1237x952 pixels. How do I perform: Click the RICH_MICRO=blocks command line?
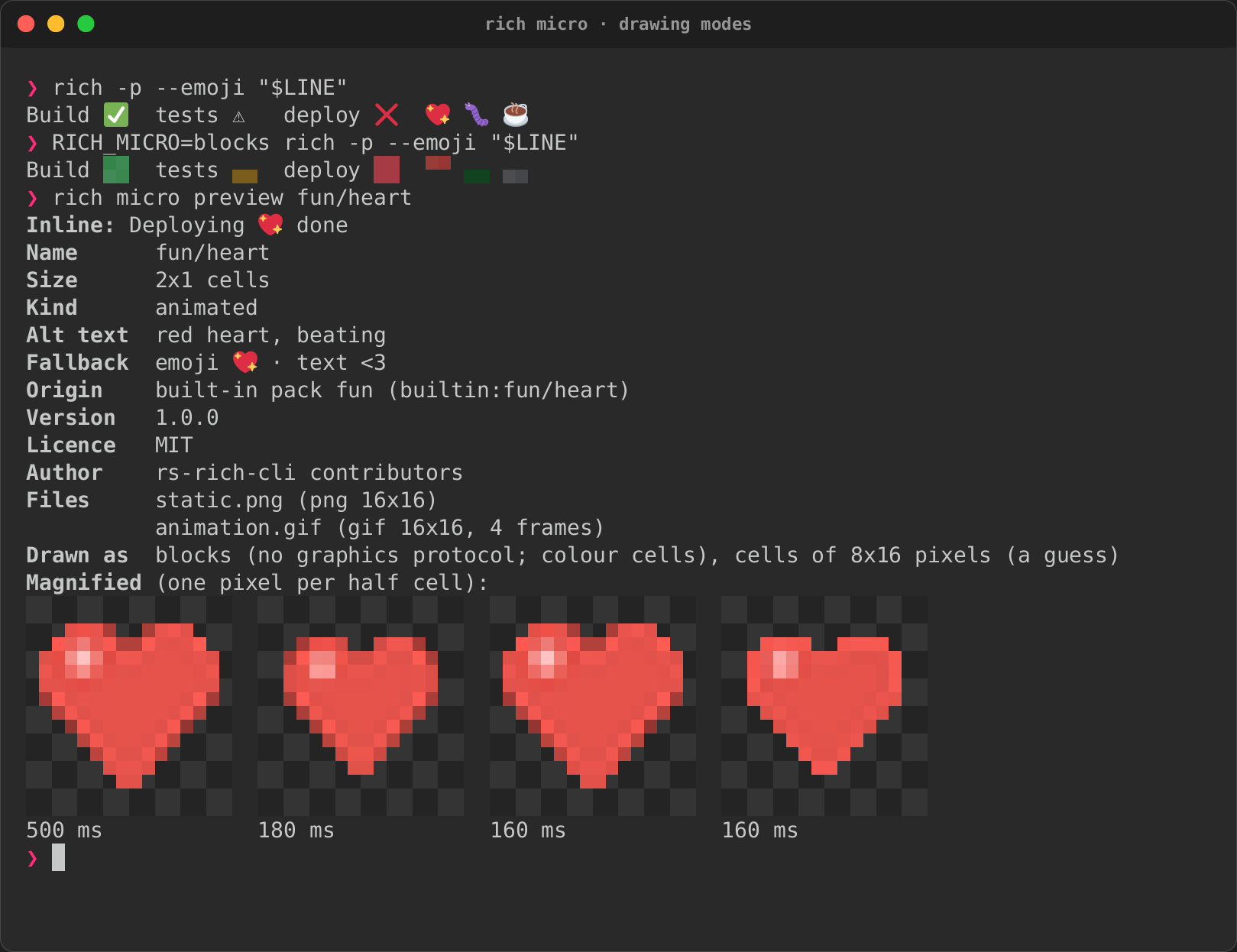pos(315,142)
